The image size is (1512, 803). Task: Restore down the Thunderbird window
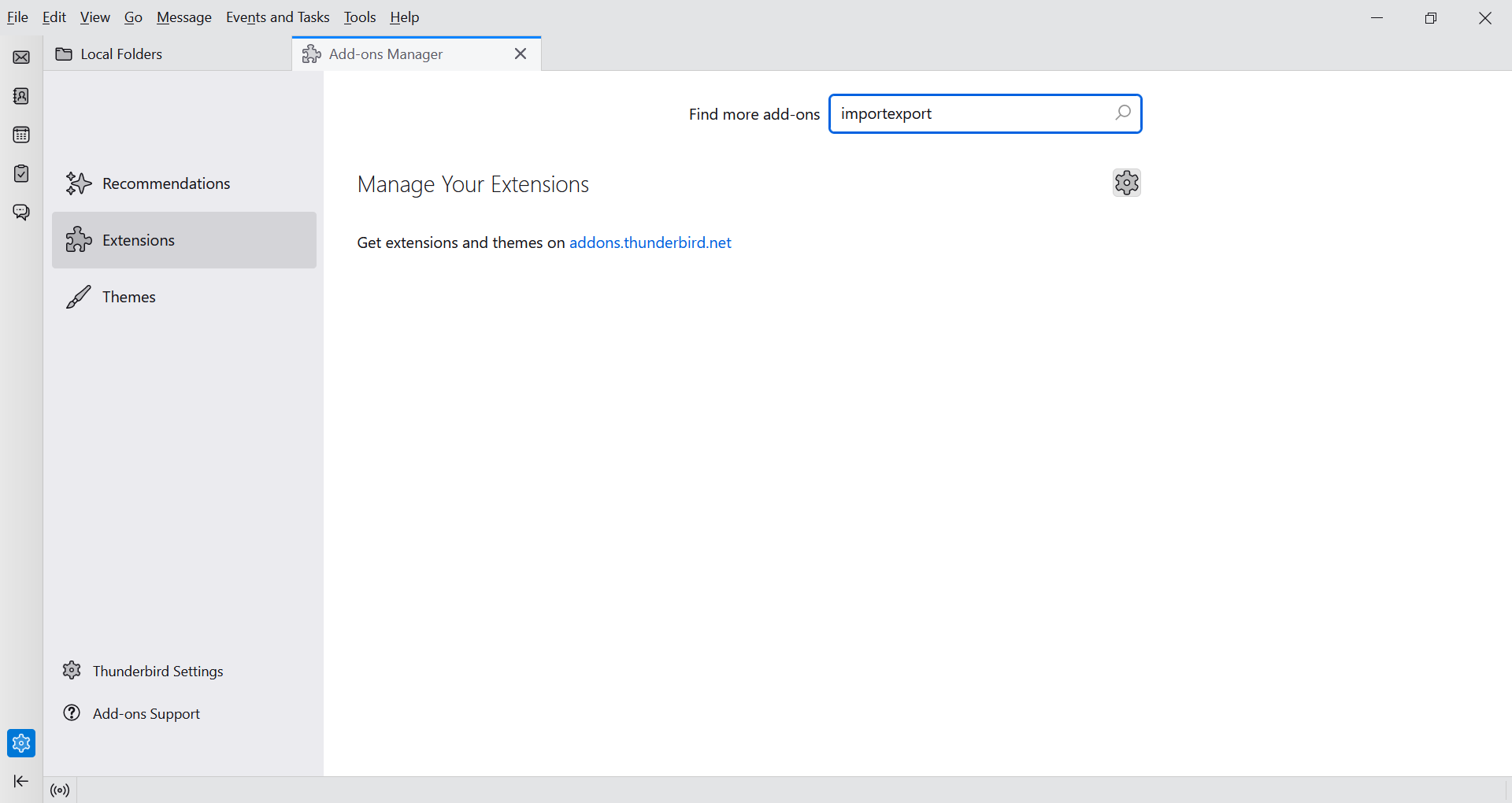[x=1431, y=17]
